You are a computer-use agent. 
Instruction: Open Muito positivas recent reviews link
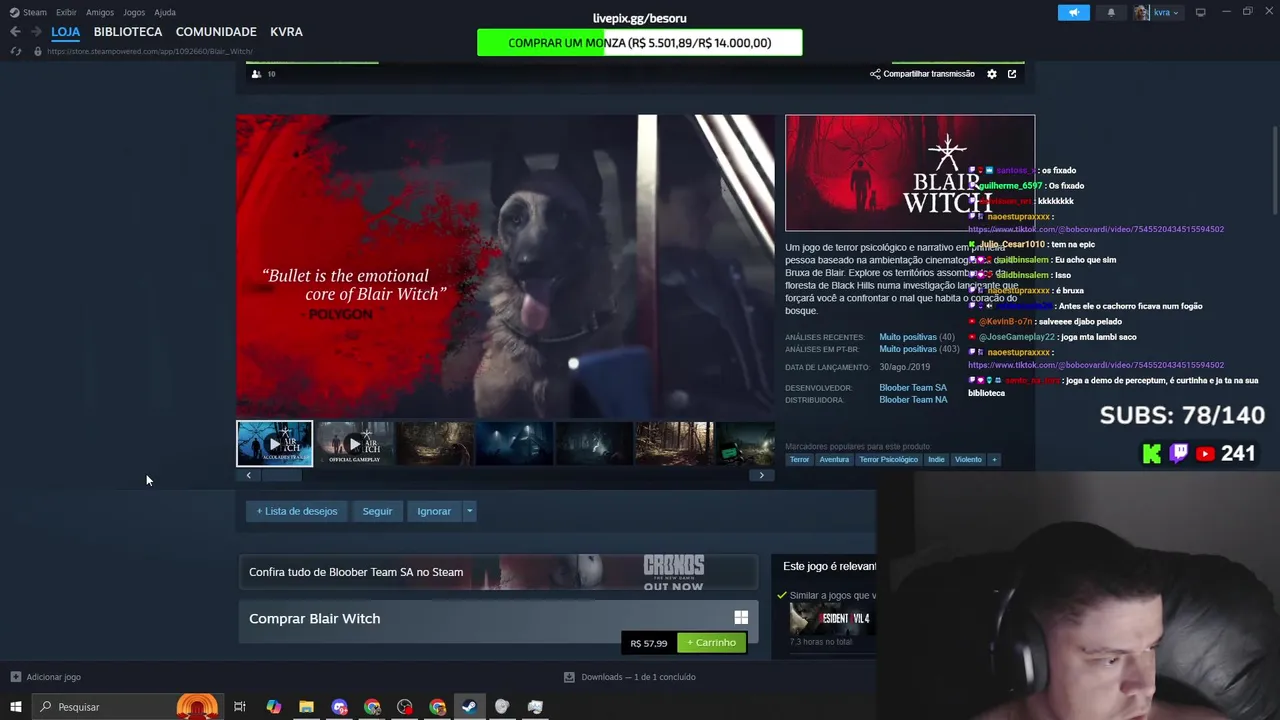click(908, 337)
